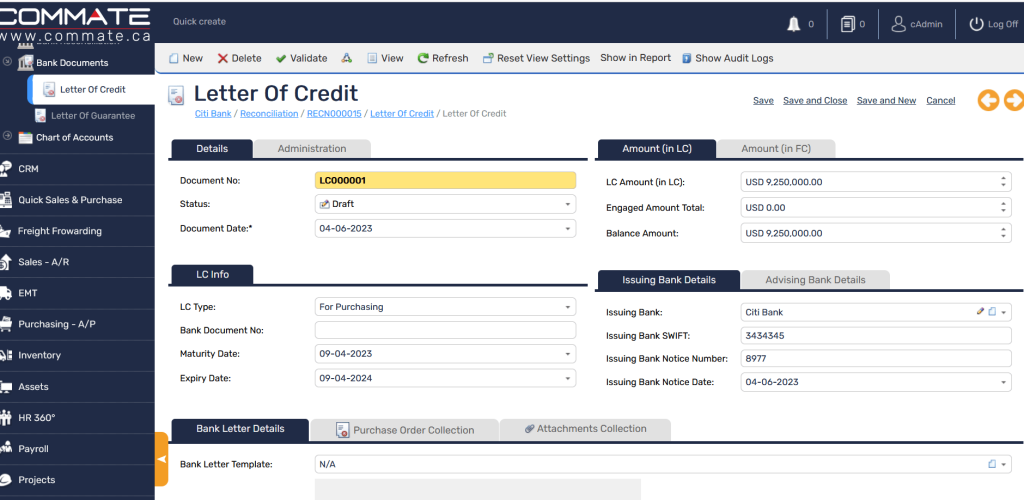Open the notifications bell icon
Image resolution: width=1024 pixels, height=500 pixels.
coord(793,24)
